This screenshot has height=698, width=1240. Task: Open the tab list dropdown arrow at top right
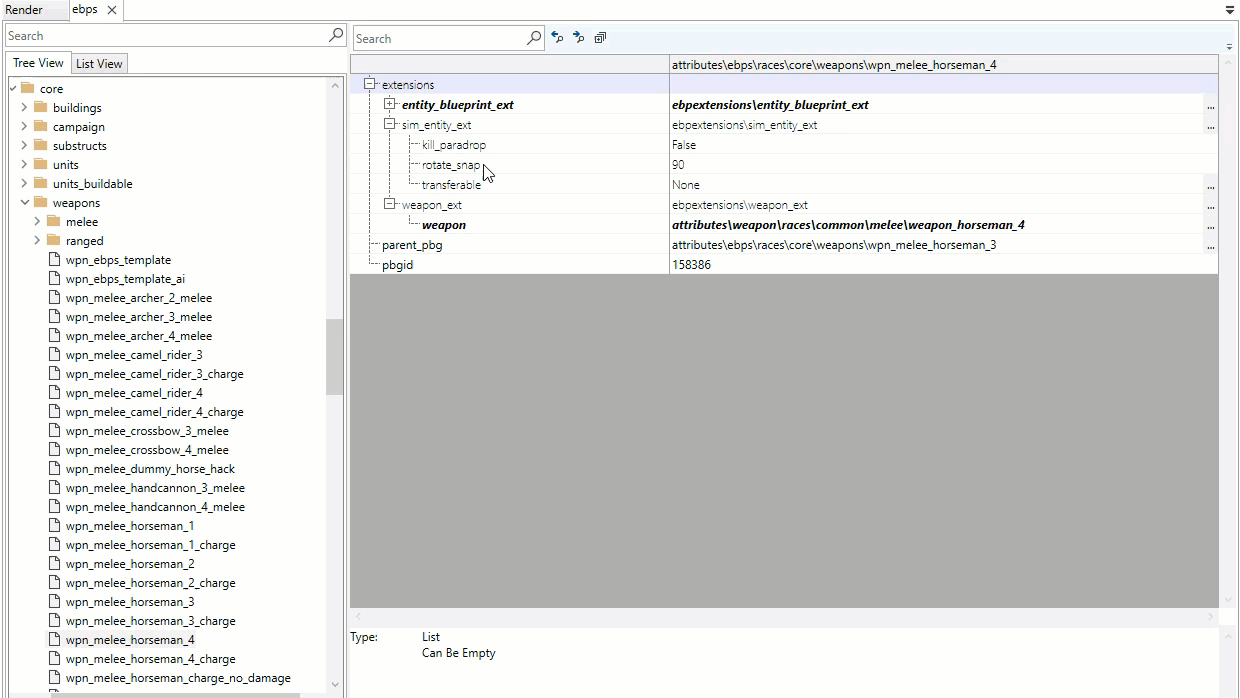[1230, 10]
